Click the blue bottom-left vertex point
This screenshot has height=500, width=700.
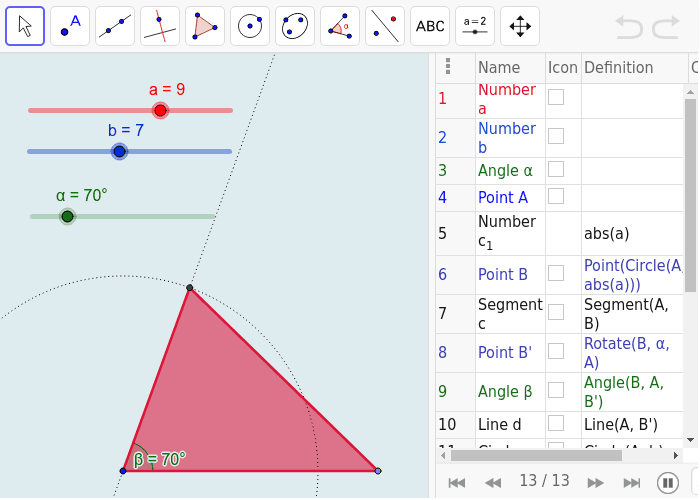pos(123,471)
